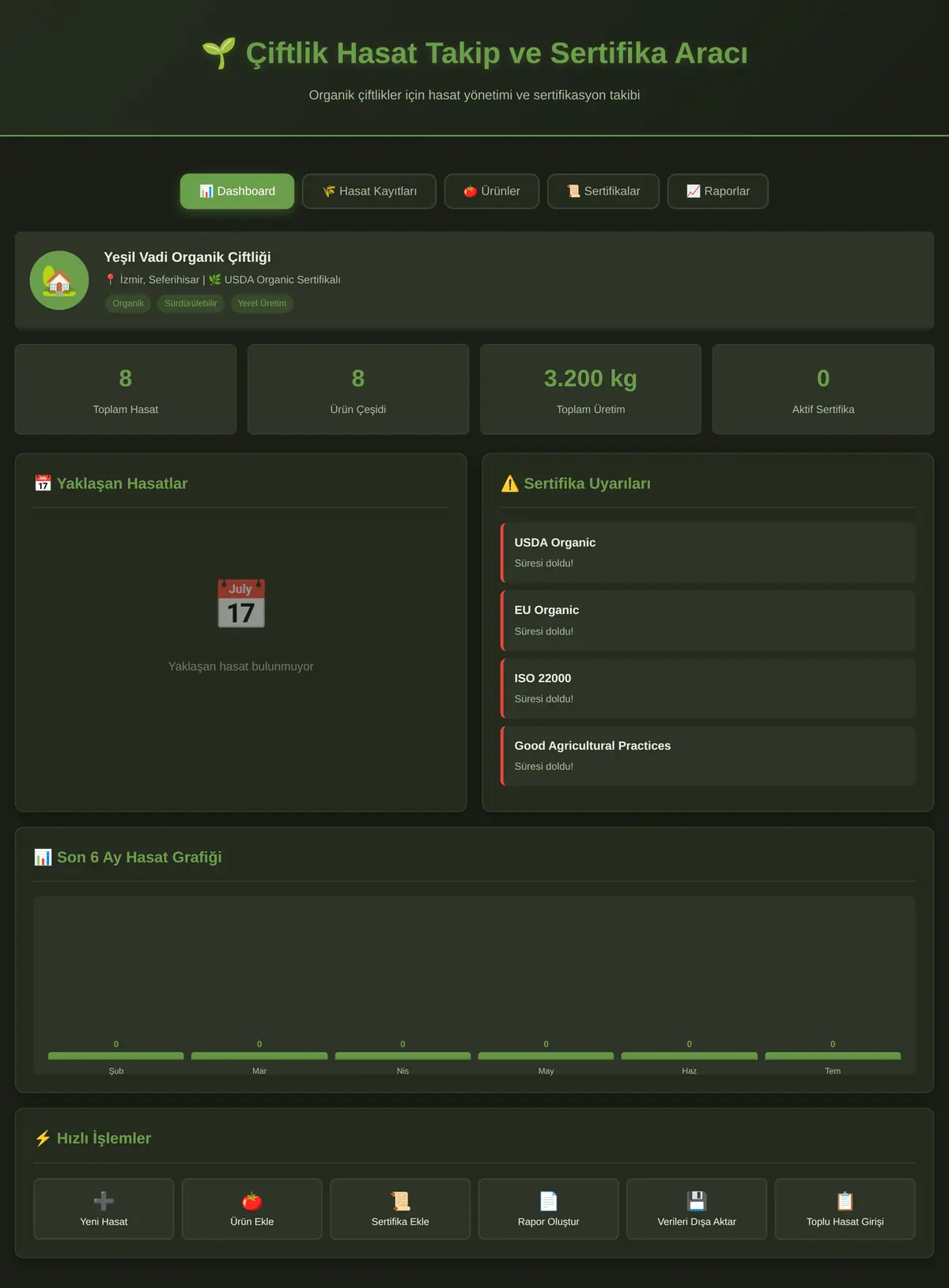Click the clipboard icon for Toplu Hasat Girişi

[845, 1201]
